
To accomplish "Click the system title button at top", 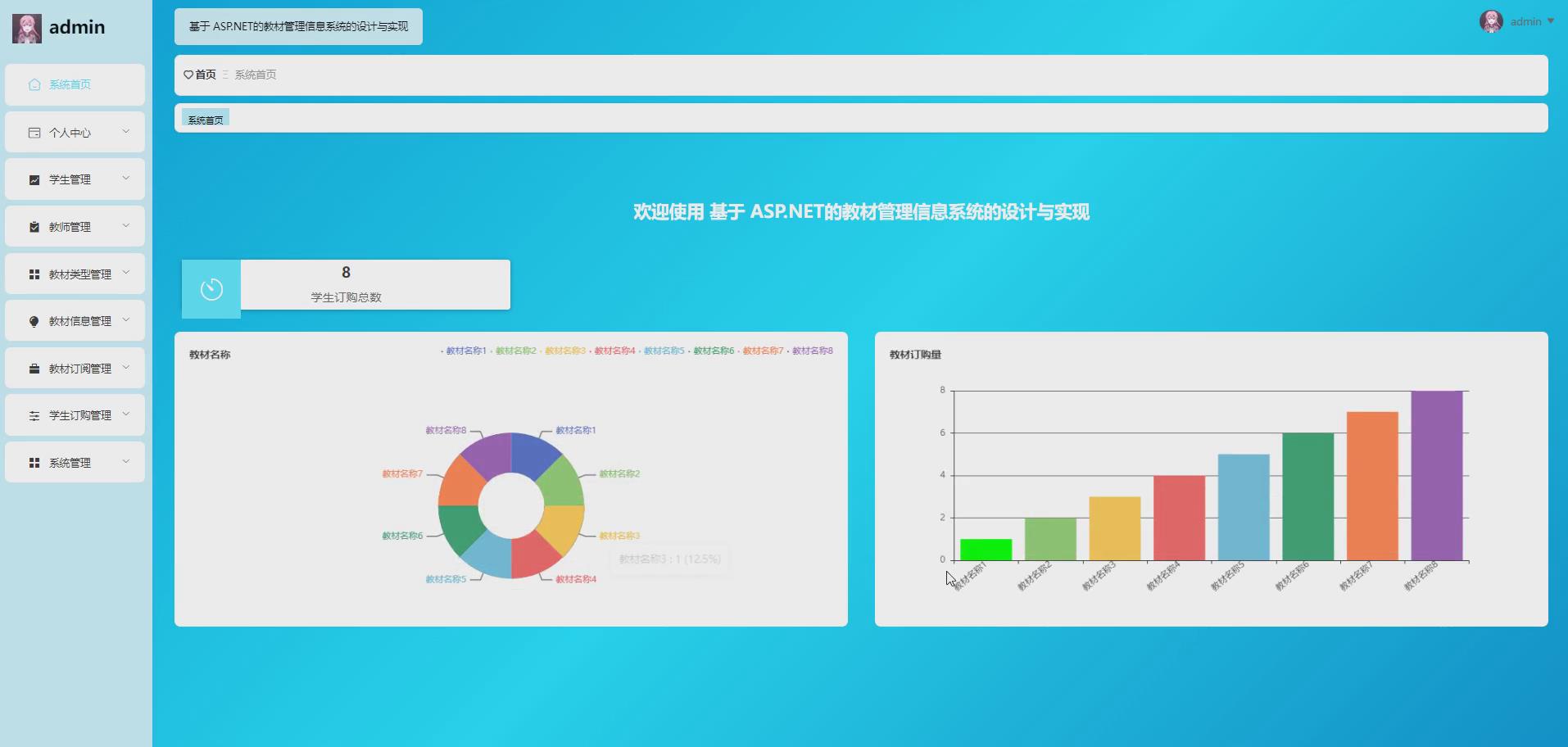I will point(298,26).
